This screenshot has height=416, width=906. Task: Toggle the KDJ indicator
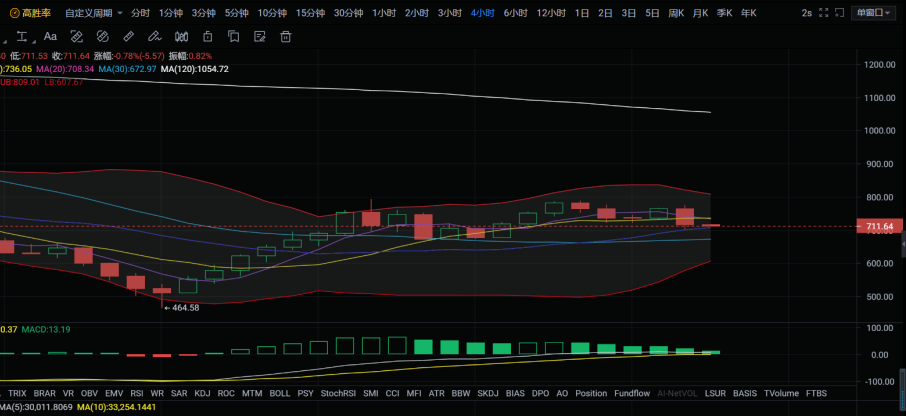pos(202,393)
